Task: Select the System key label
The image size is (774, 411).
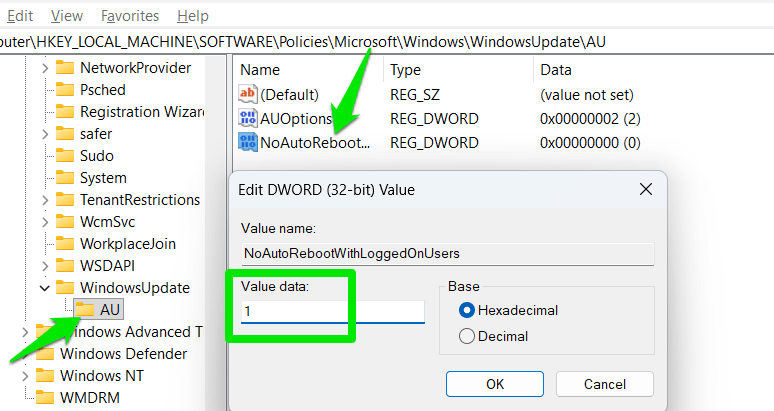Action: click(x=103, y=178)
